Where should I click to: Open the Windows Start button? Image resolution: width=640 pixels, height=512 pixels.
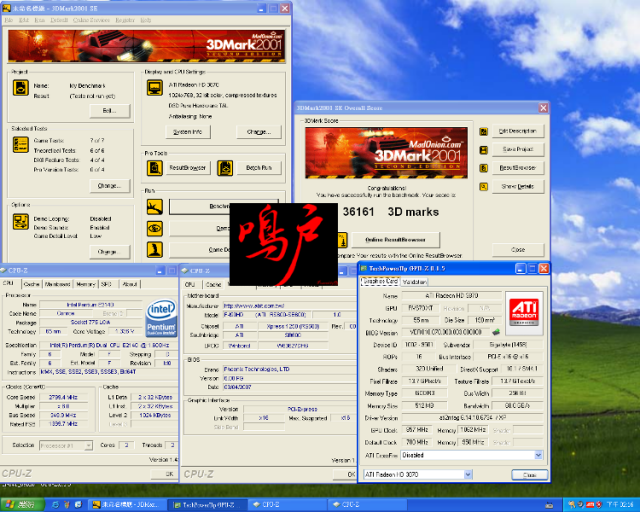pyautogui.click(x=22, y=505)
